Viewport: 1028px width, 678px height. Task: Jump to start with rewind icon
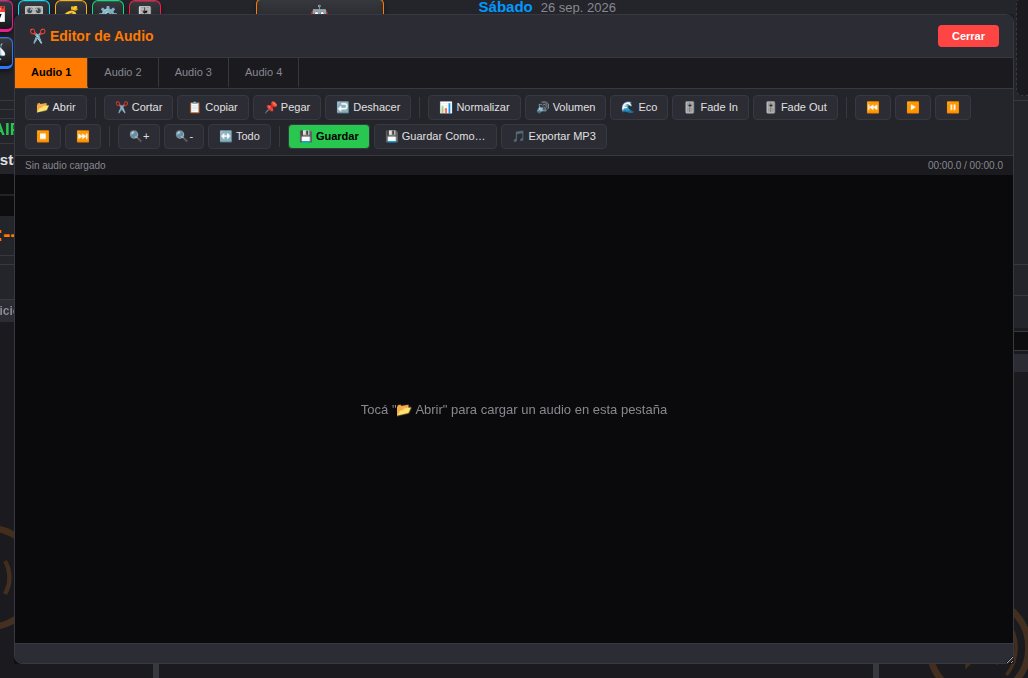(x=873, y=108)
